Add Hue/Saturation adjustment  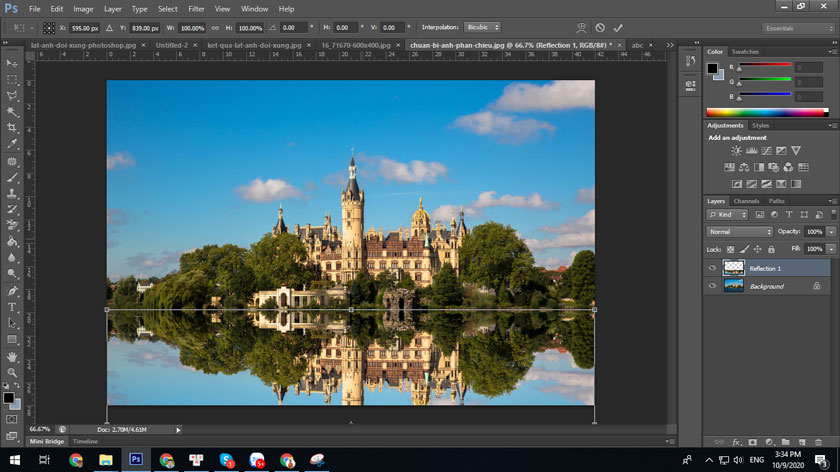pyautogui.click(x=729, y=167)
